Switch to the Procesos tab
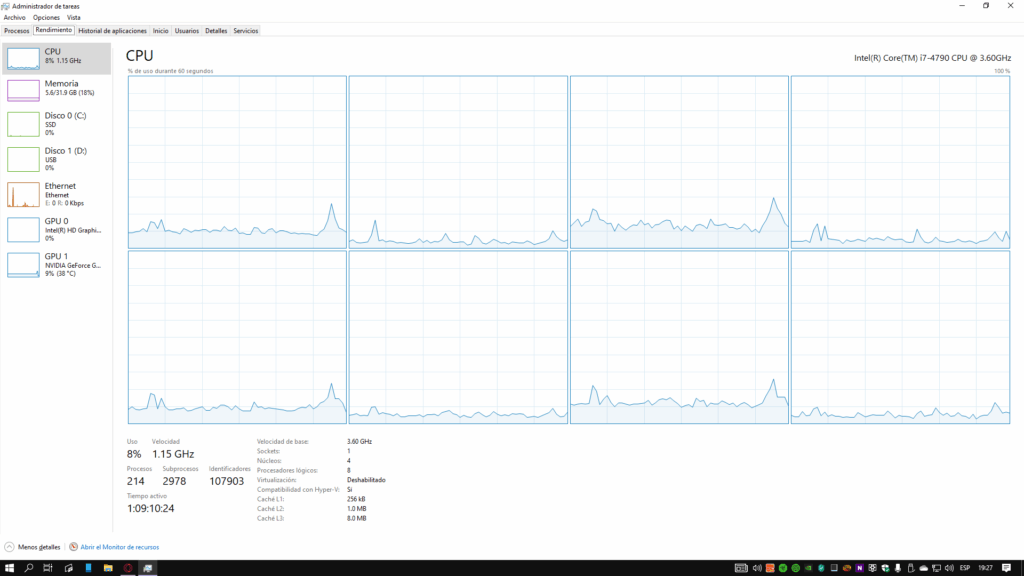Screen dimensions: 1024x576 tap(17, 30)
